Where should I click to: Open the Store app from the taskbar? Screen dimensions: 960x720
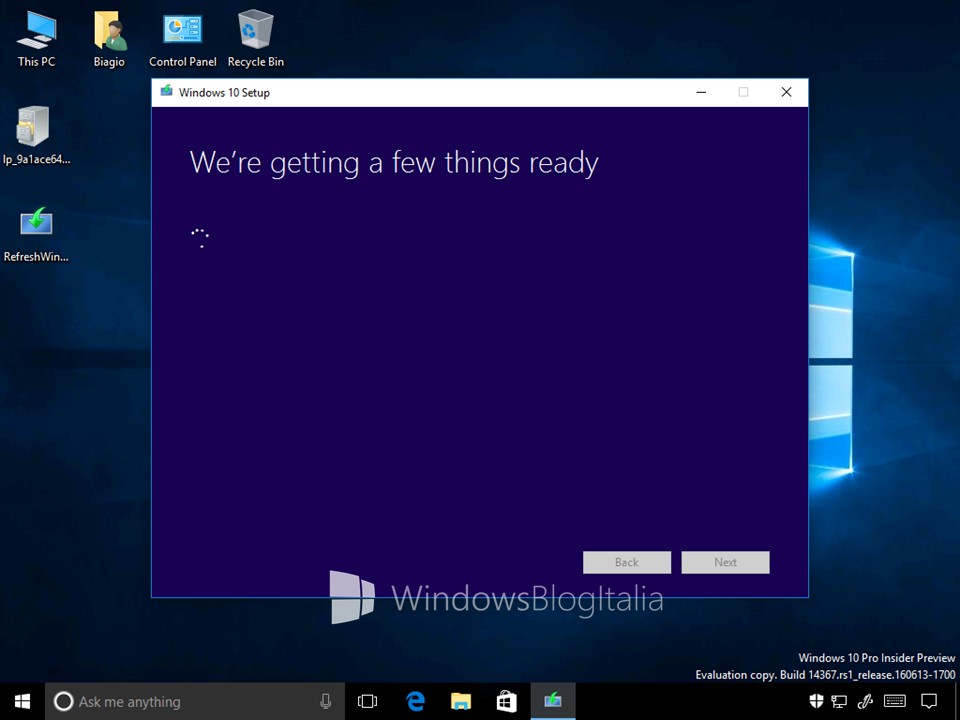tap(506, 702)
